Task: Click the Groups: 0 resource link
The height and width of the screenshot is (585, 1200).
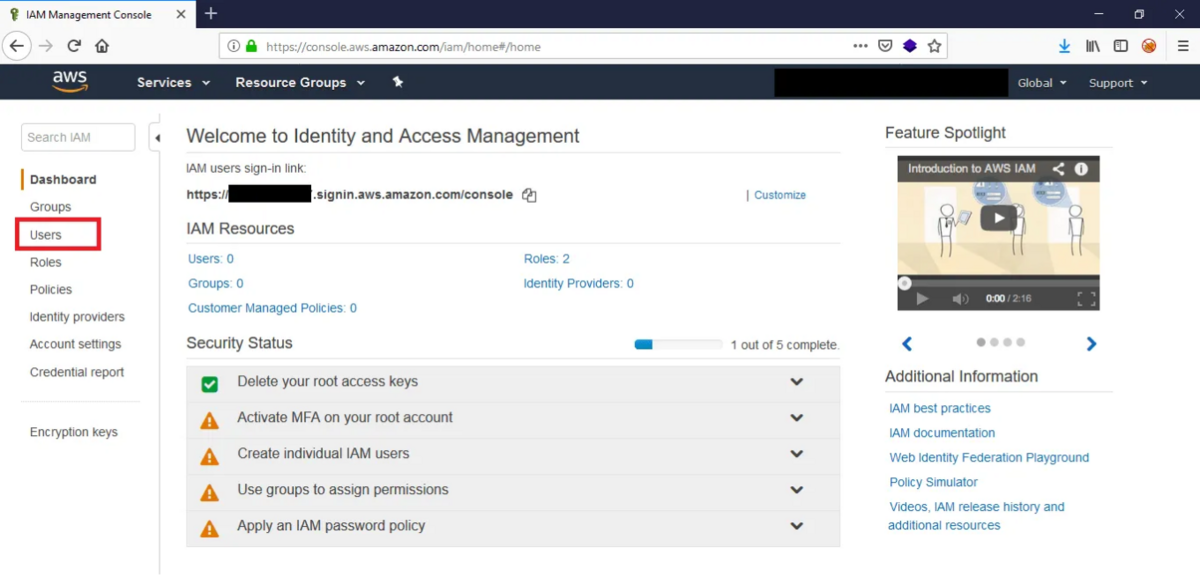Action: tap(216, 284)
